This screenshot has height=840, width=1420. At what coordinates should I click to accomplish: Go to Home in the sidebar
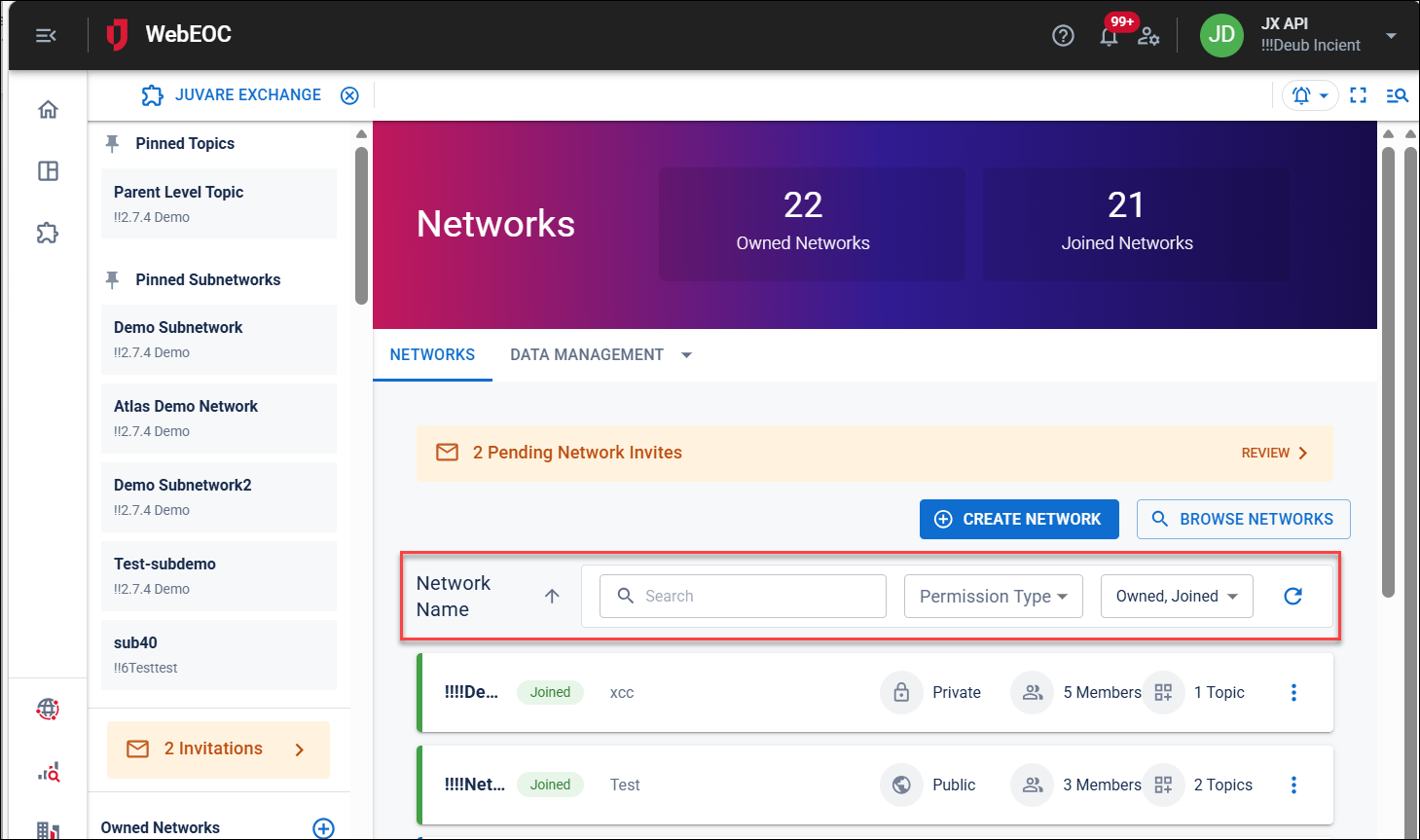click(x=48, y=109)
